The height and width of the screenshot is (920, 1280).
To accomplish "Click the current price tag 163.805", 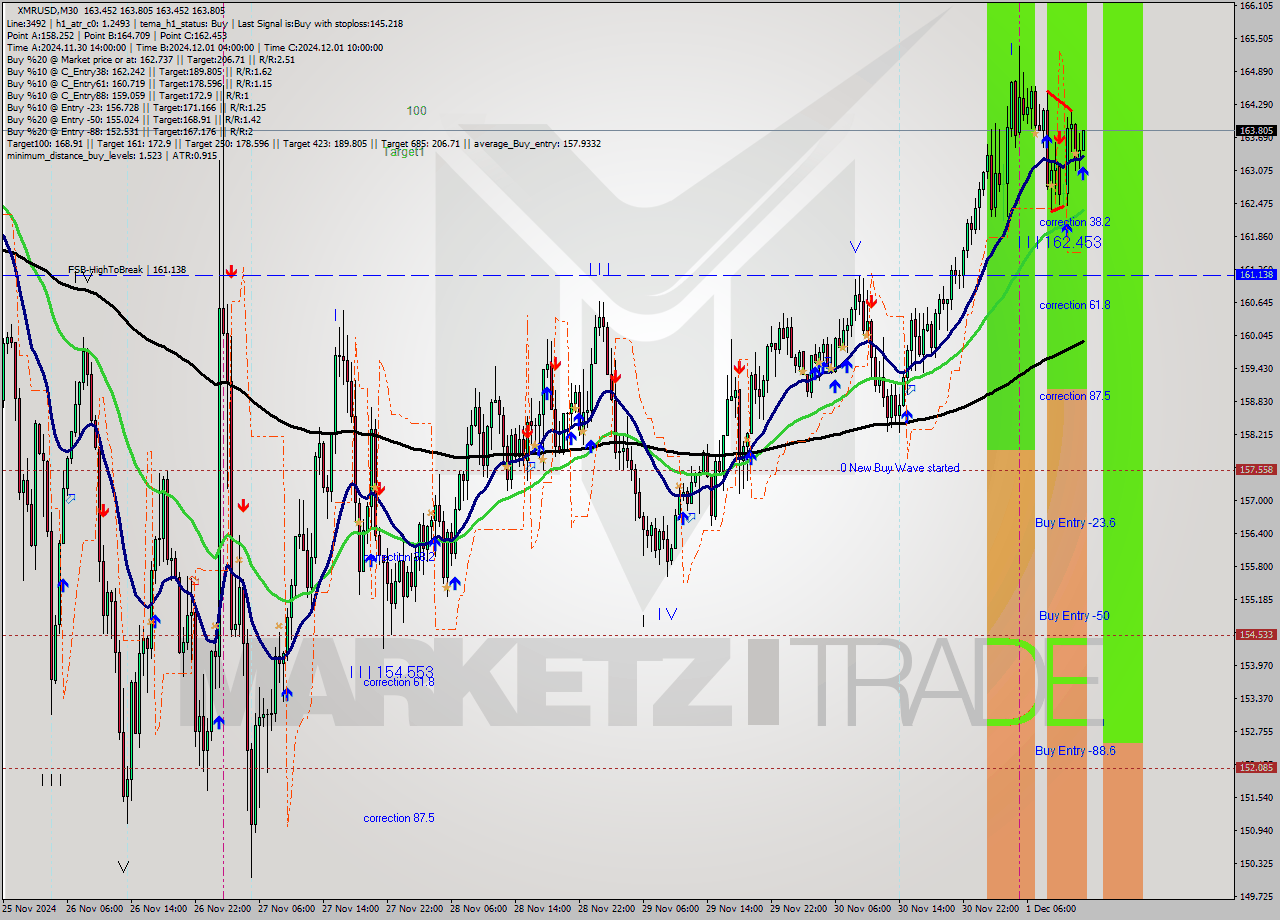I will coord(1256,130).
